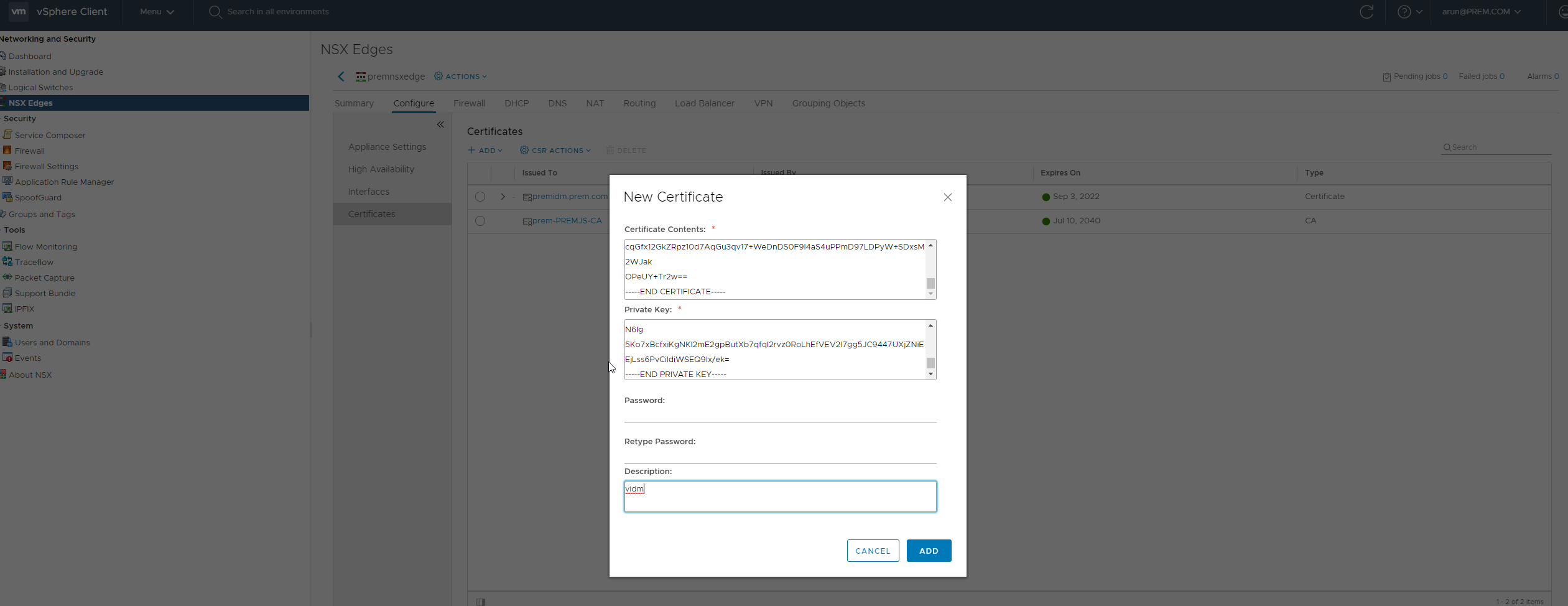Image resolution: width=1568 pixels, height=606 pixels.
Task: Click the Packet Capture icon in Tools
Action: 7,277
